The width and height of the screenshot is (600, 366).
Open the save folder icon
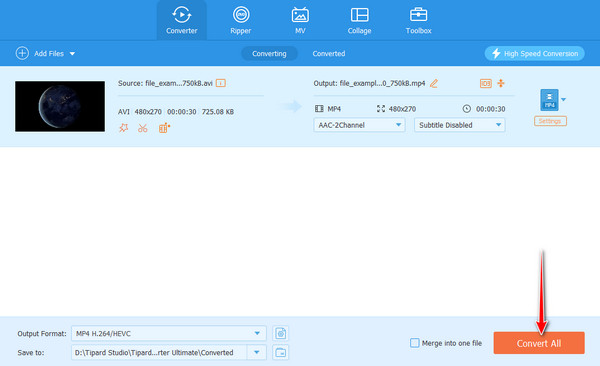point(280,352)
